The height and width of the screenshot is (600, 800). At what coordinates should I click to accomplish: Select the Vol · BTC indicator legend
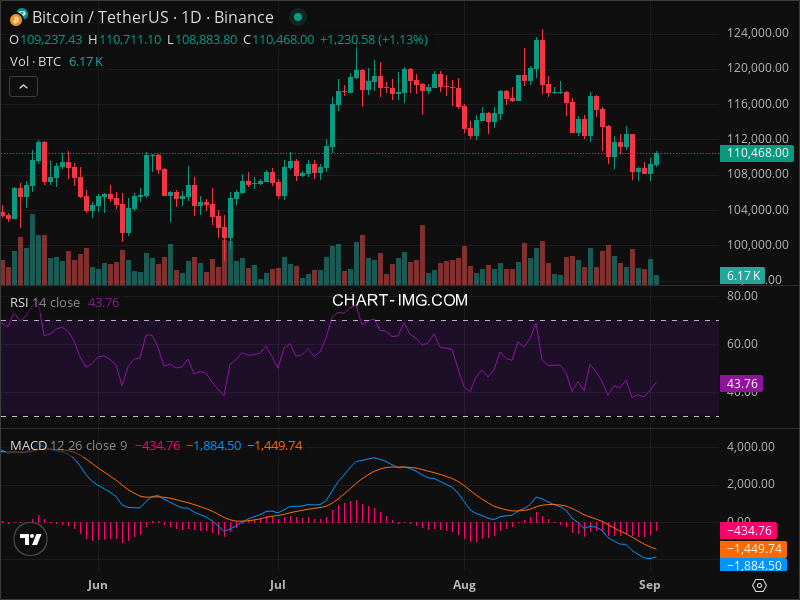point(34,62)
